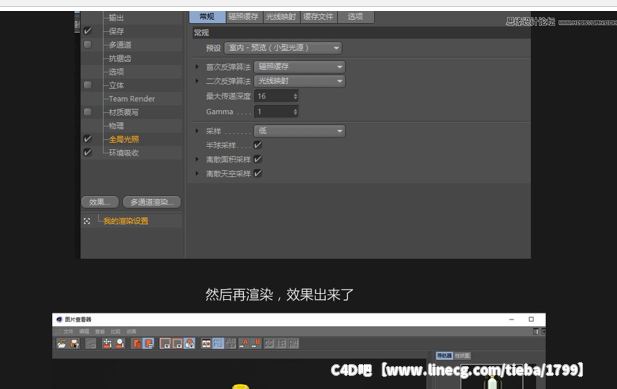Expand the 采样 disclosure triangle
The image size is (617, 389).
click(197, 131)
